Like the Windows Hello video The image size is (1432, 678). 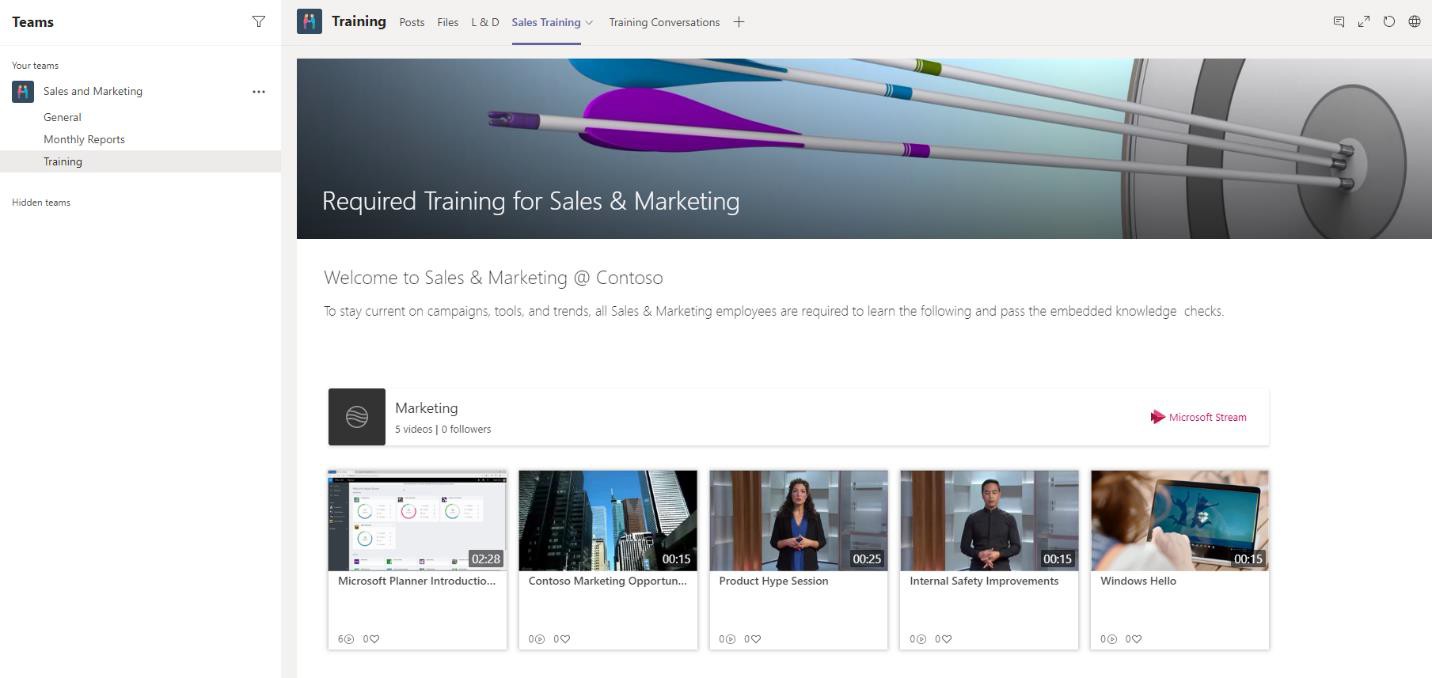[x=1137, y=639]
